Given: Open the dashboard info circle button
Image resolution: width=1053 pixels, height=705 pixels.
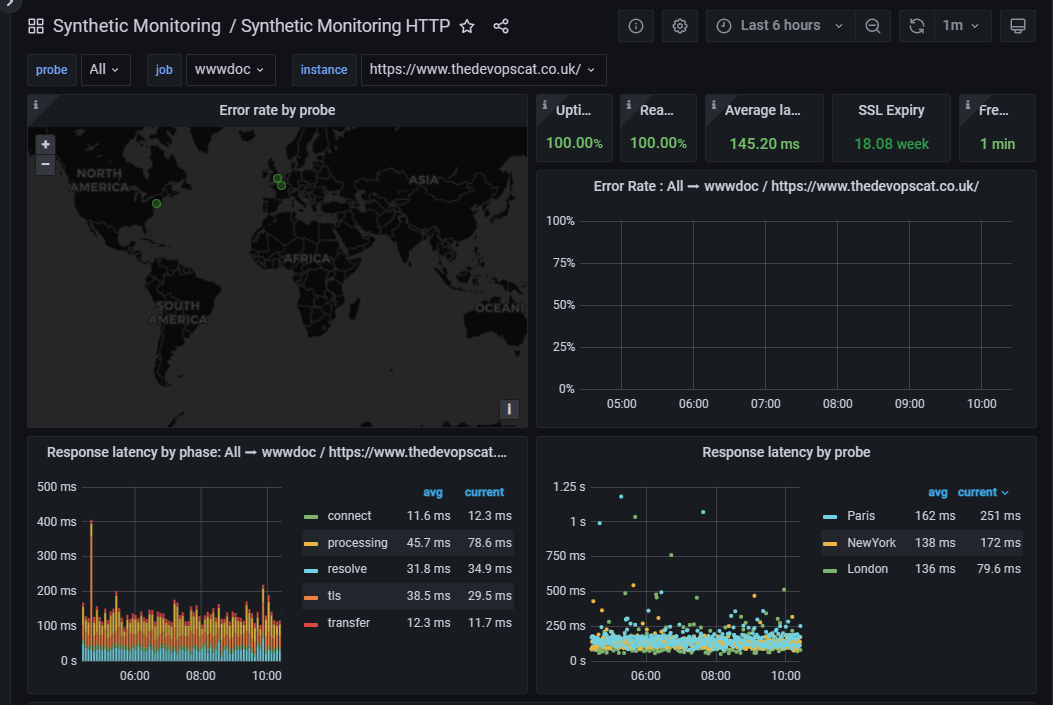Looking at the screenshot, I should click(x=636, y=26).
